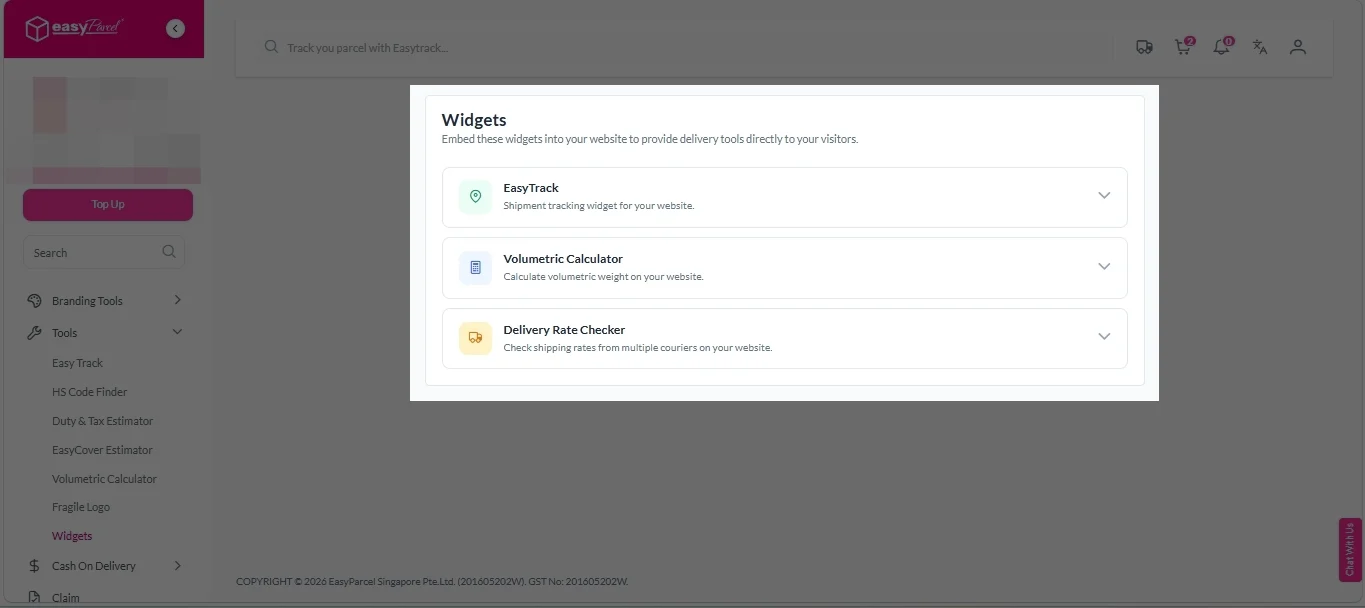This screenshot has width=1365, height=608.
Task: Expand the EasyTrack widget chevron
Action: 1104,196
